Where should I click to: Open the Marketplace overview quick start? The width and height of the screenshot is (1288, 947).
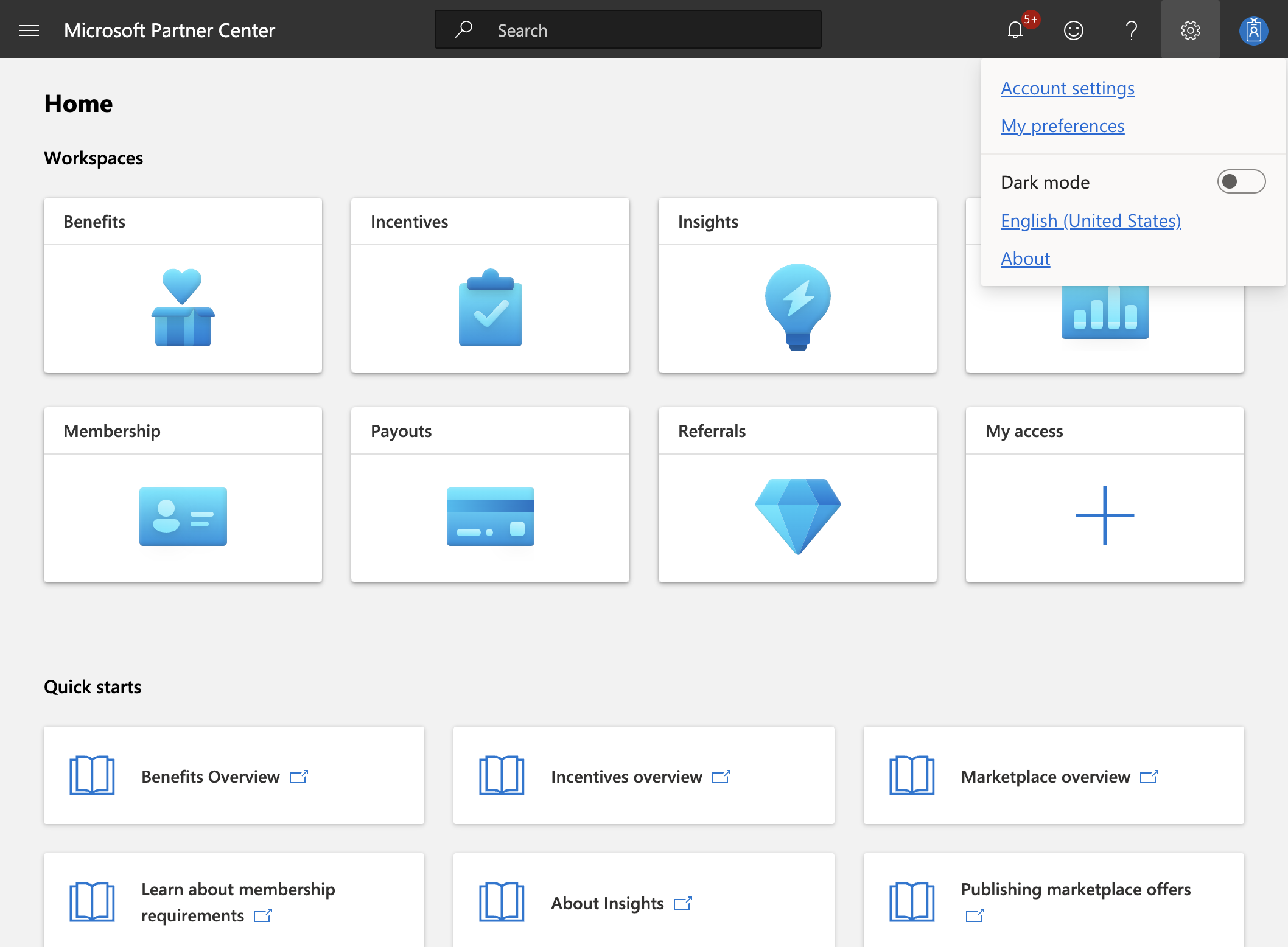pyautogui.click(x=1045, y=777)
